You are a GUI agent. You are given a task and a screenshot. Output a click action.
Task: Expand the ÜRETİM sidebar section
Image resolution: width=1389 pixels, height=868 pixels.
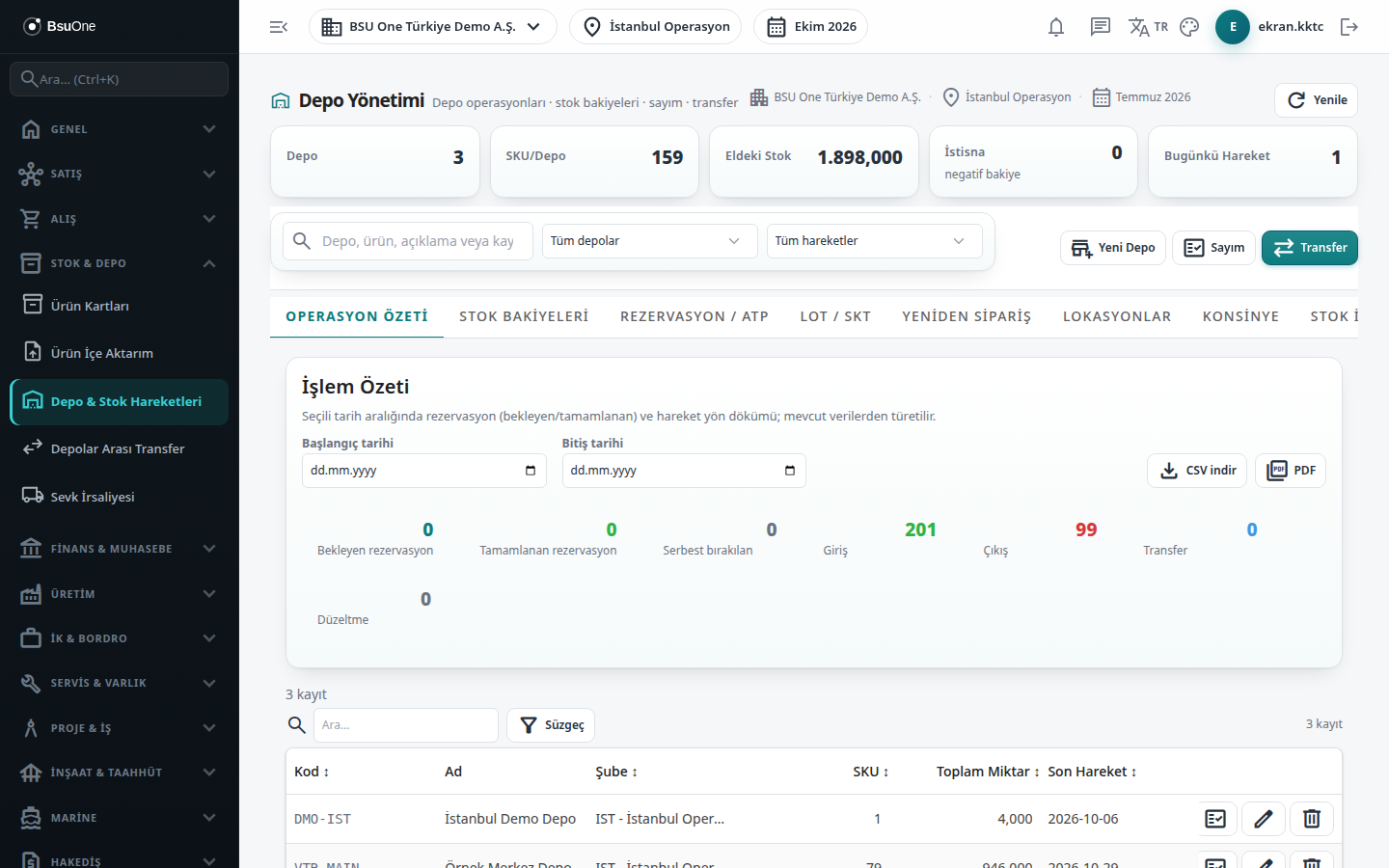click(120, 594)
